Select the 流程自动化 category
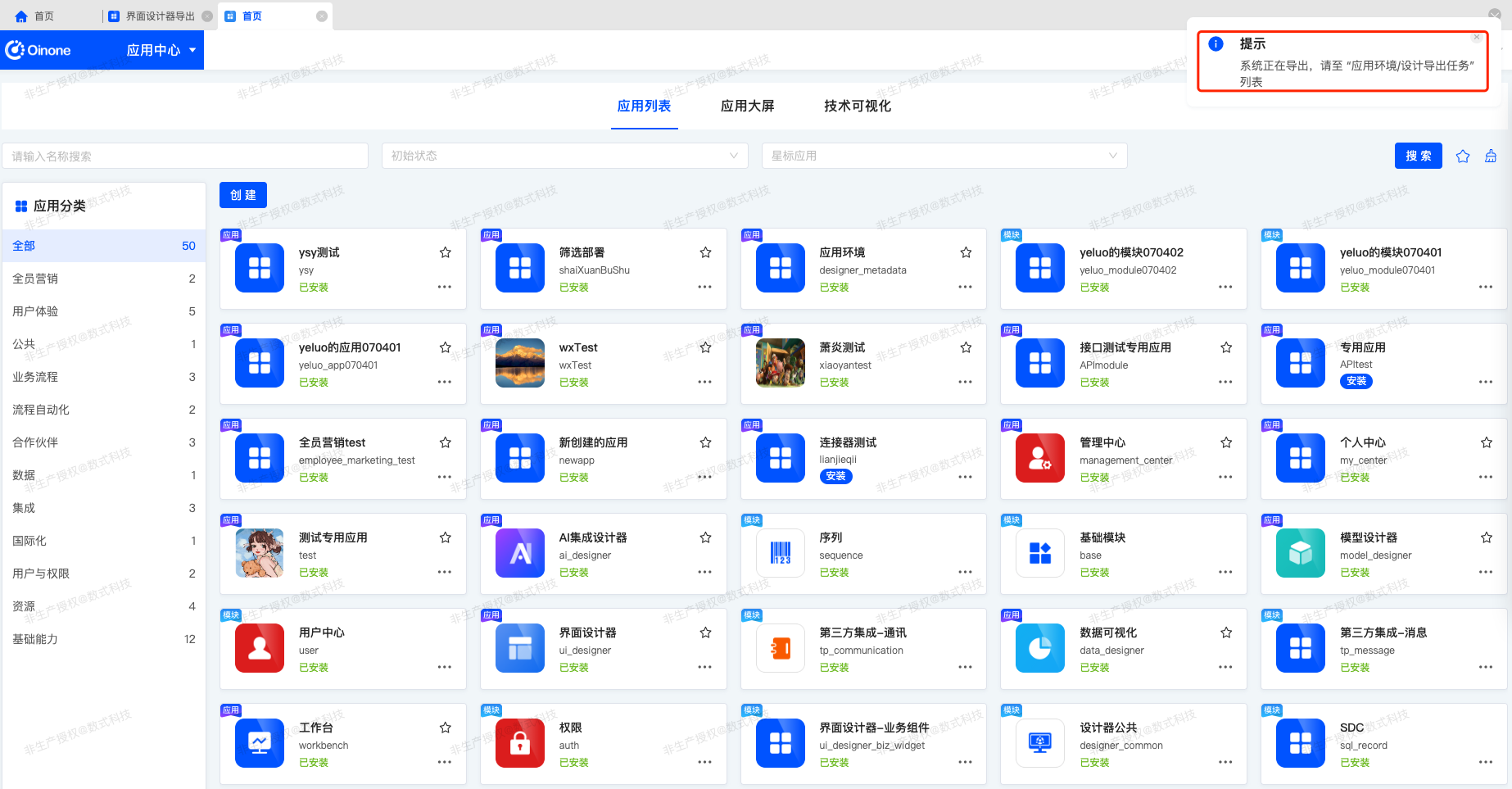 click(104, 410)
